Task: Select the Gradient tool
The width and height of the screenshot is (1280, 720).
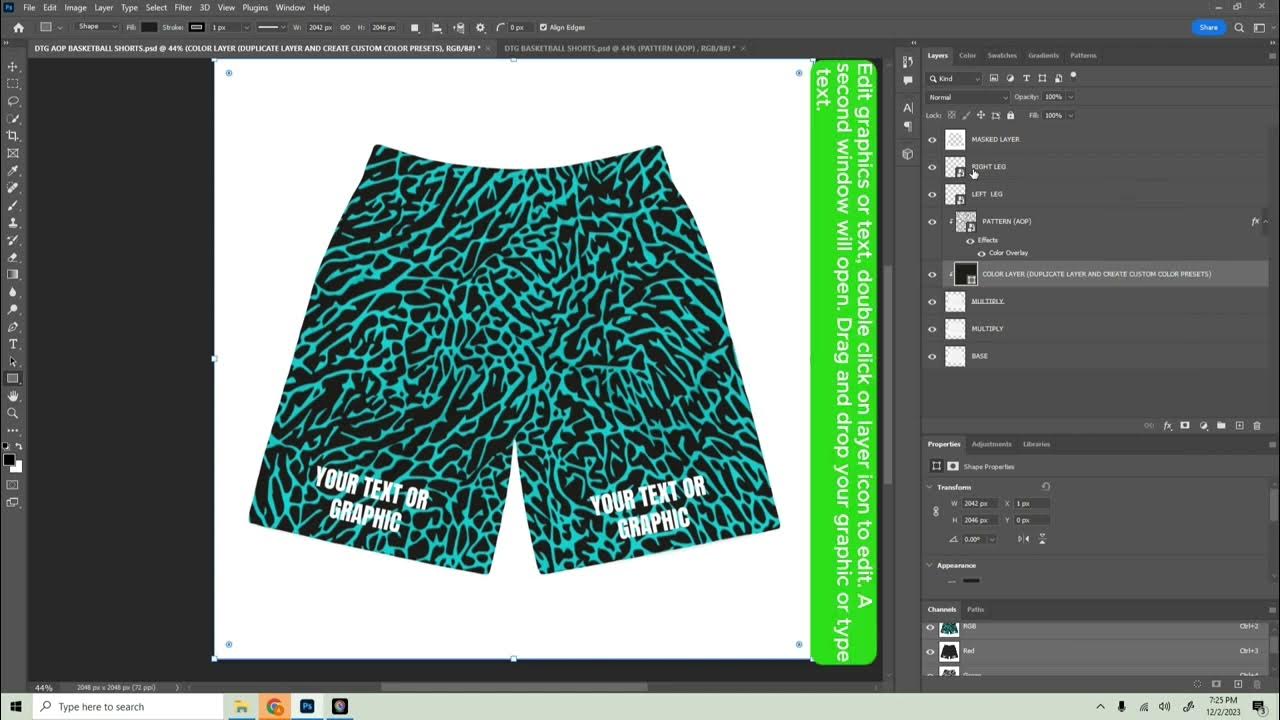Action: [x=13, y=274]
